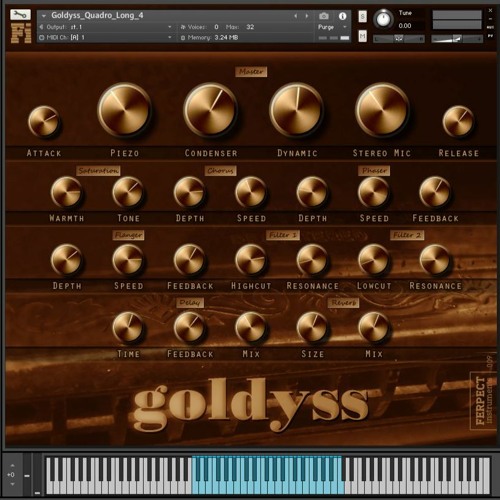Click the pitch bend wheel beside the keyboard

[x=27, y=475]
